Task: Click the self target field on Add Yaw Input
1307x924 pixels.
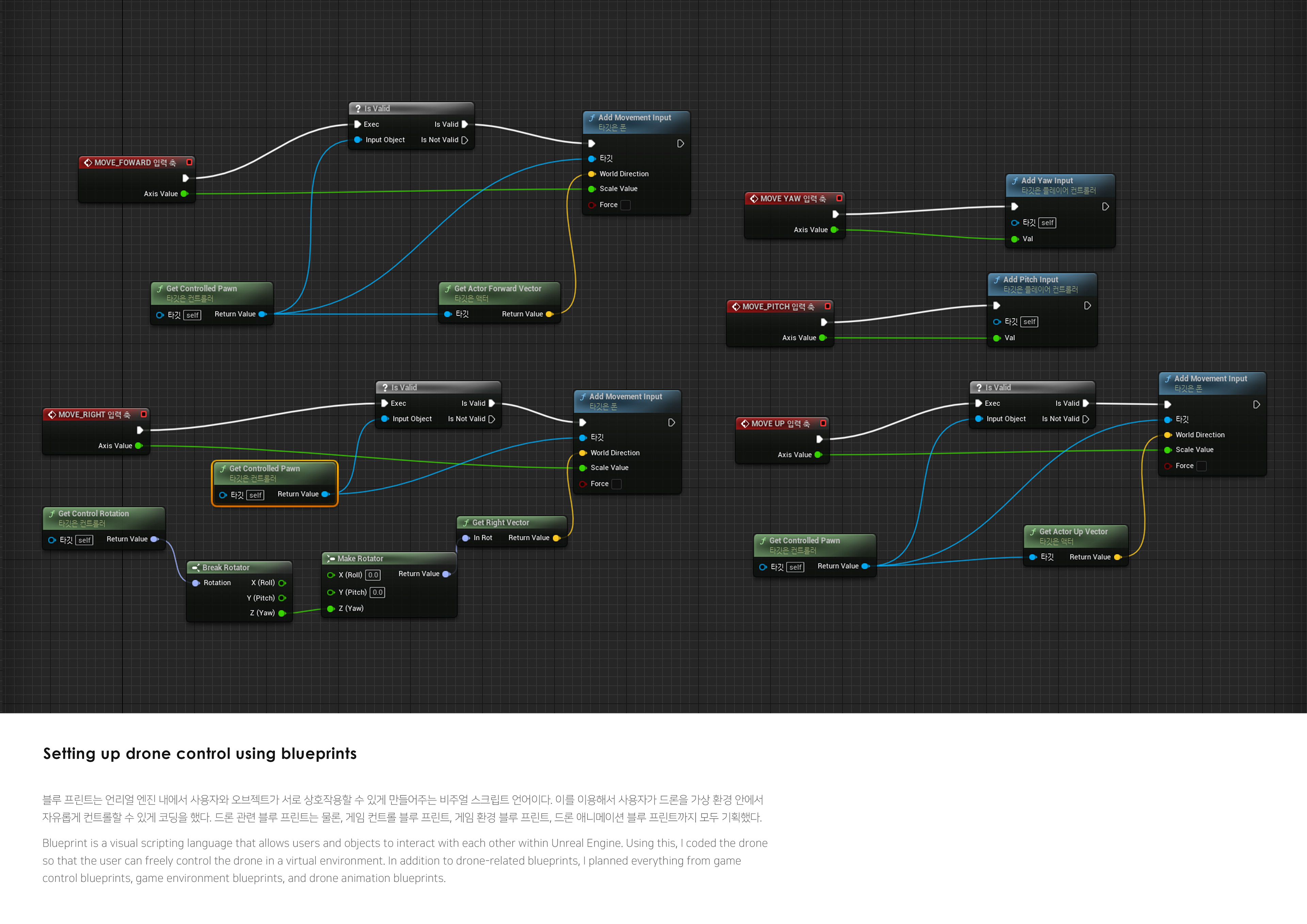Action: coord(1047,223)
